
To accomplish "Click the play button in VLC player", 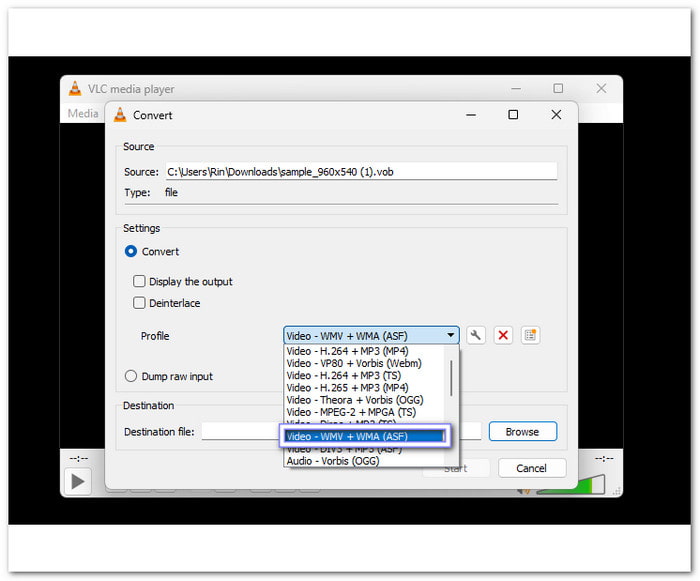I will [78, 481].
